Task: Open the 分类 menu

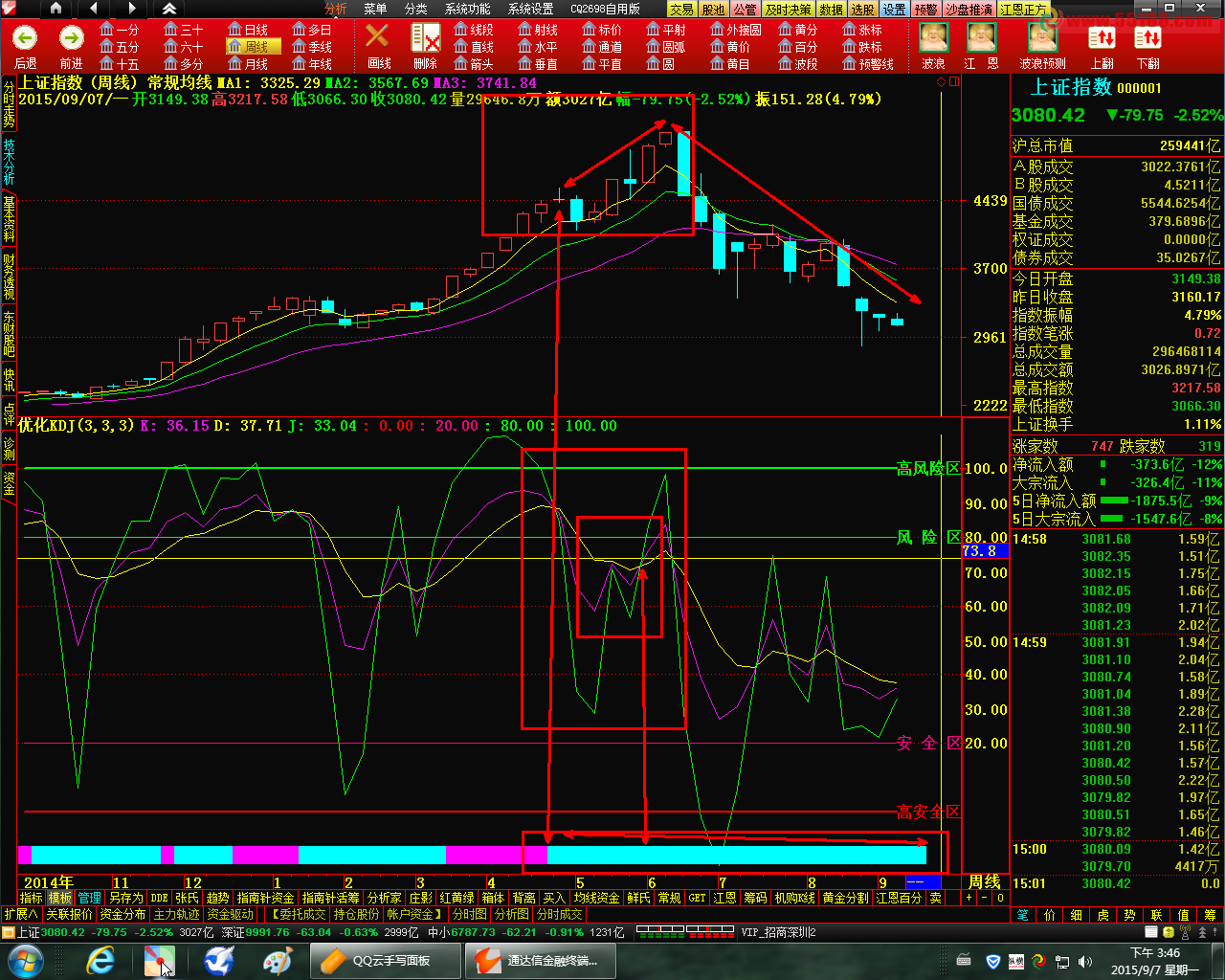Action: 416,9
